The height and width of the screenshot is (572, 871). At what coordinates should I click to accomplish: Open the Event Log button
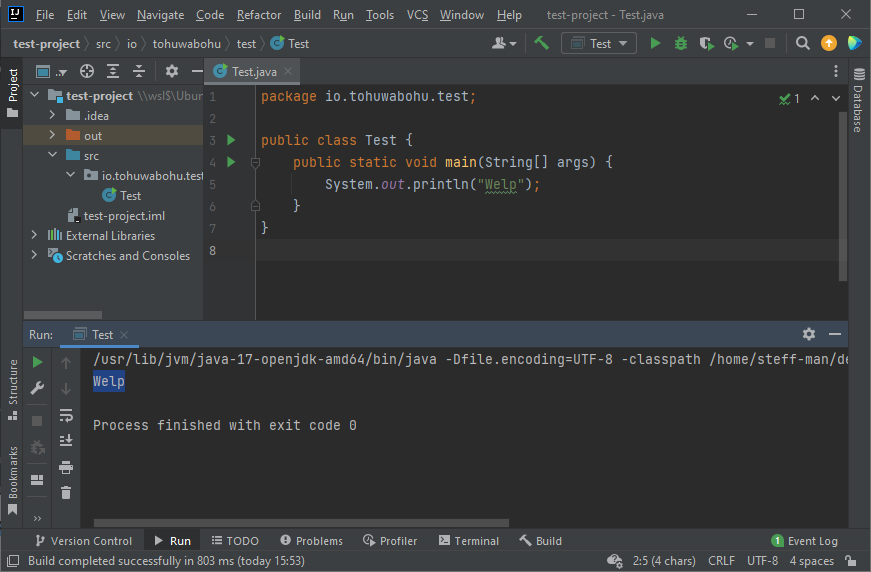tap(804, 540)
